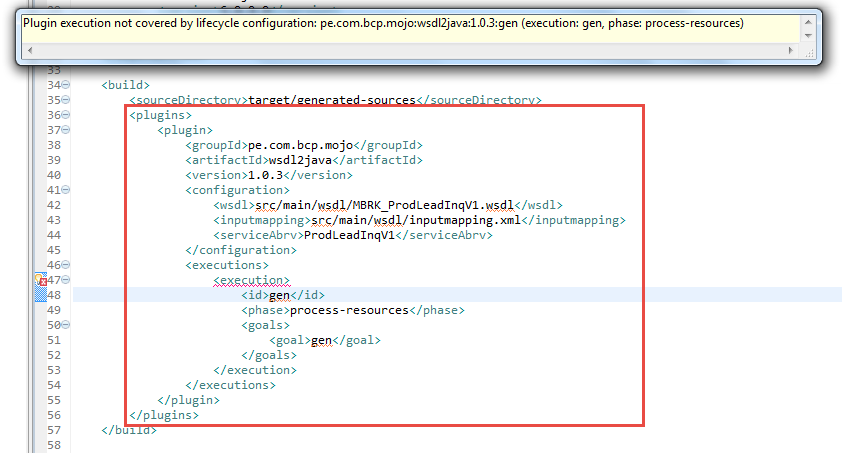
Task: Click the inputmapping.xml path text
Action: (416, 220)
